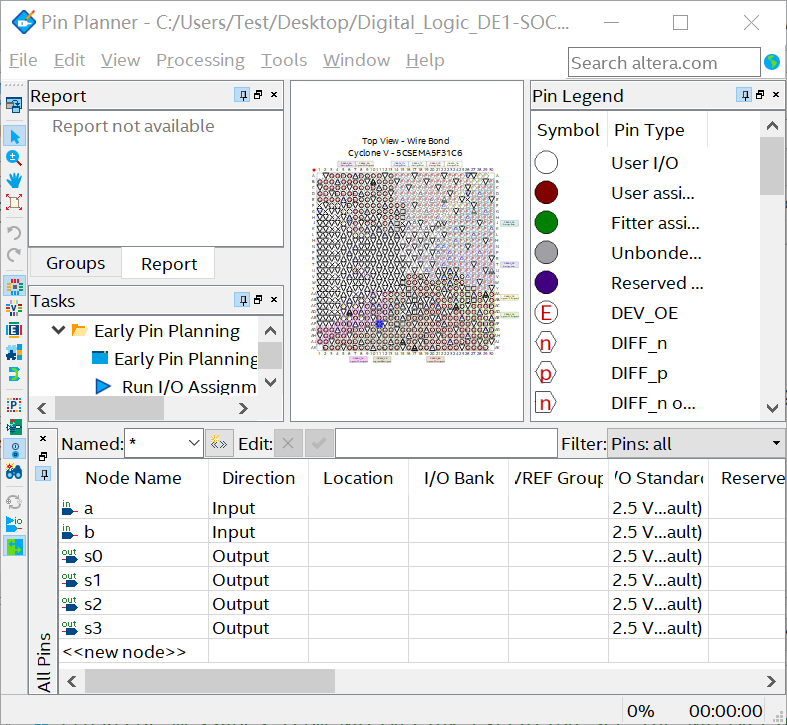
Task: Click the differential pin pair connection icon
Action: pos(14,374)
